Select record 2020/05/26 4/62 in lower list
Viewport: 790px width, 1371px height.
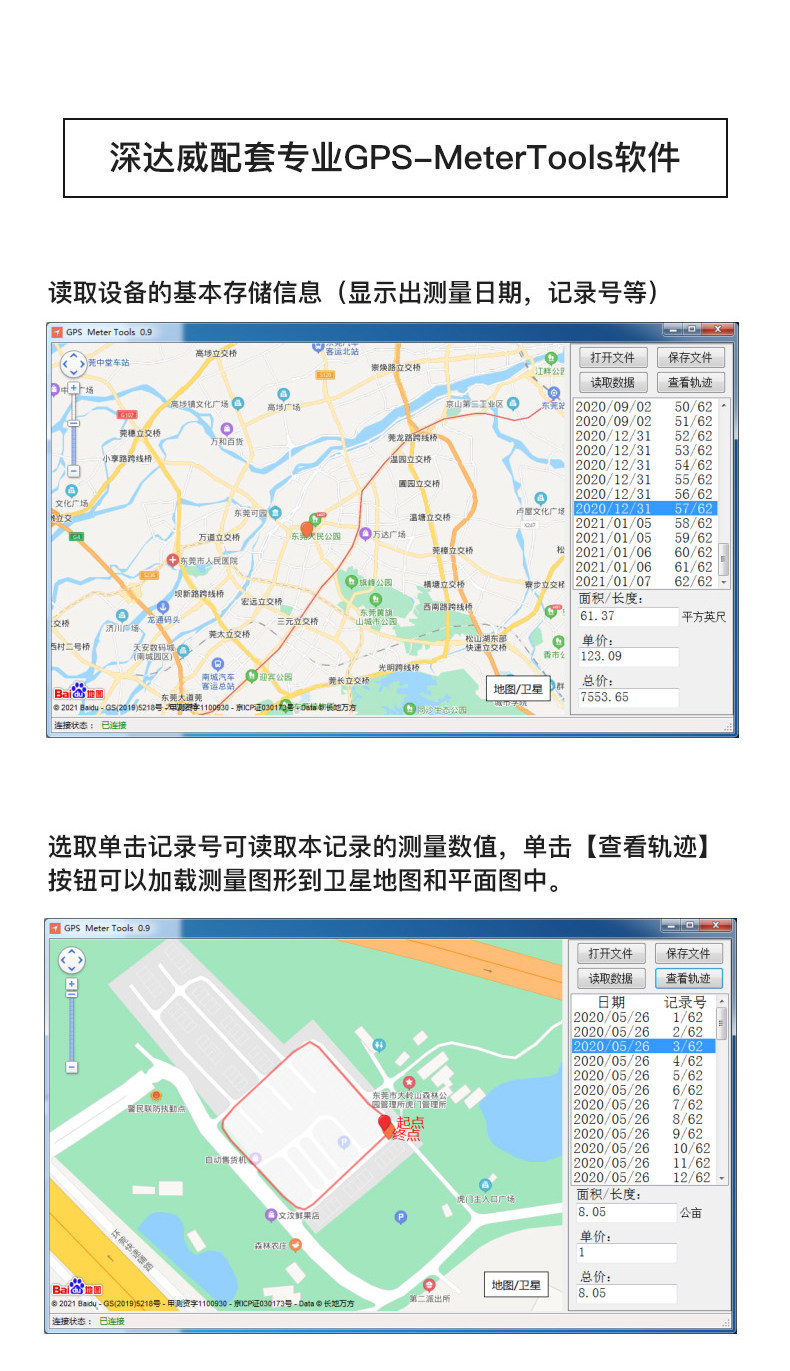644,1061
